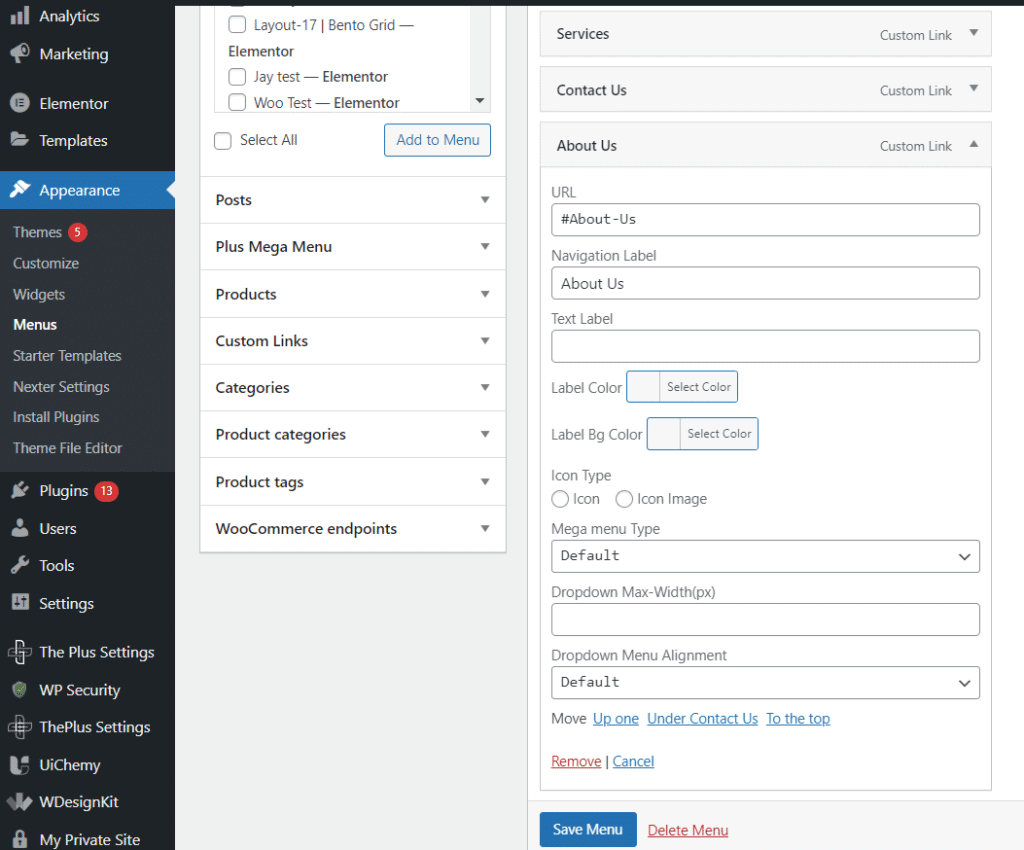Click the Cancel link

coord(633,761)
